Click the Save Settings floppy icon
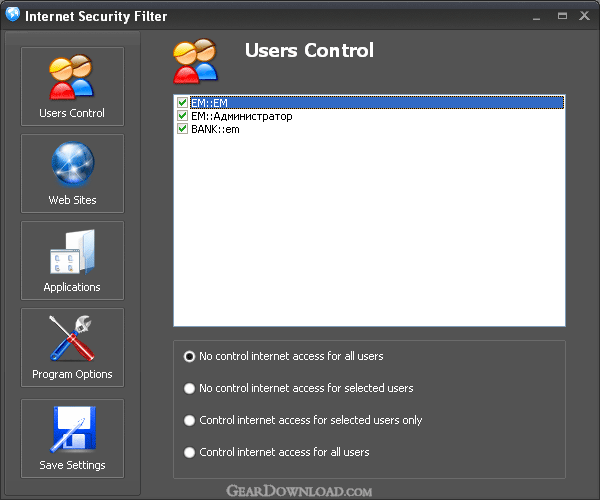Viewport: 600px width, 500px height. (73, 429)
